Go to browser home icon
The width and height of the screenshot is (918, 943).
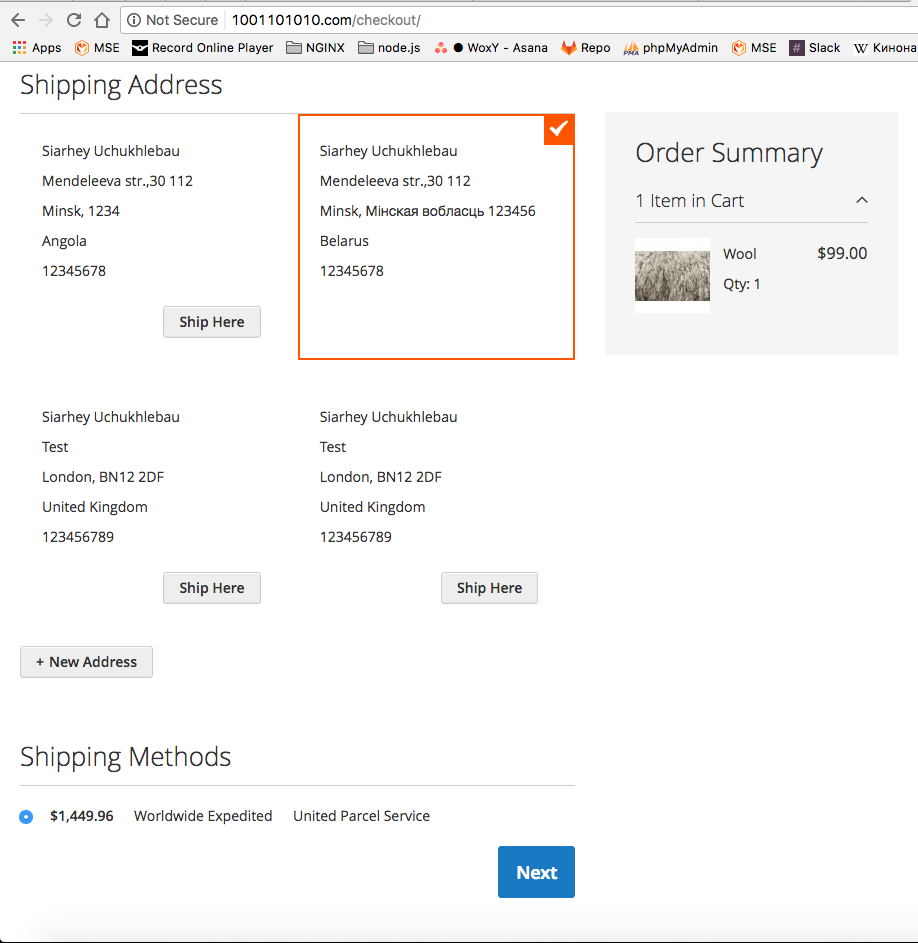101,20
